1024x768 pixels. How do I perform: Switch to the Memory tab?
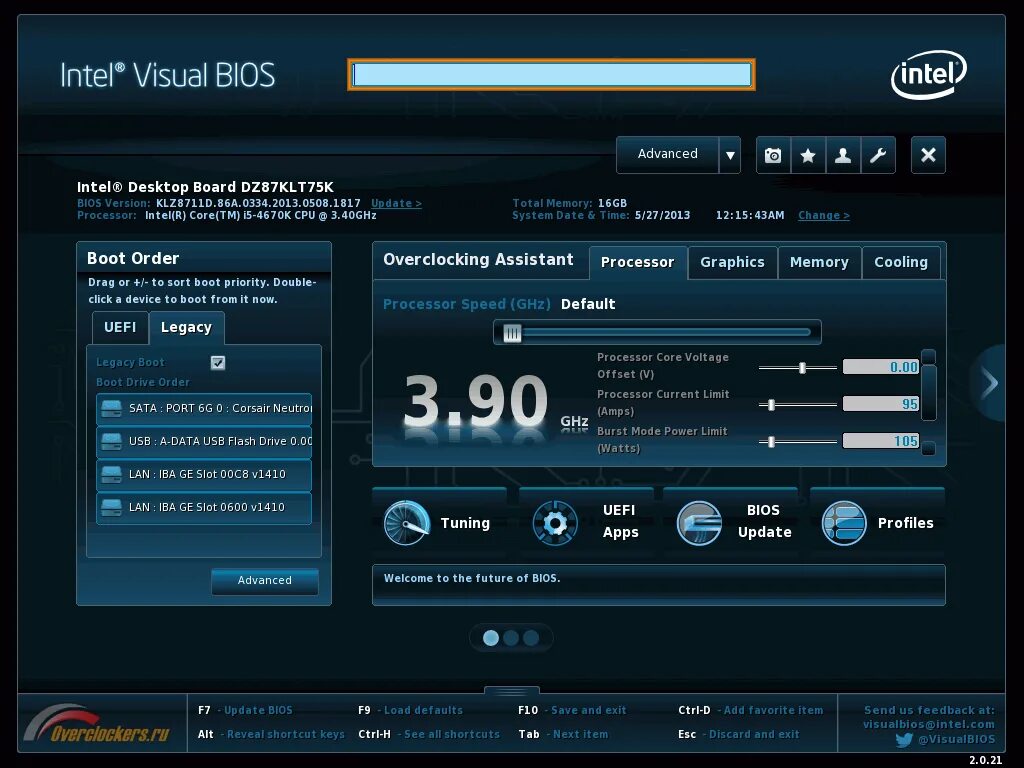(x=819, y=262)
